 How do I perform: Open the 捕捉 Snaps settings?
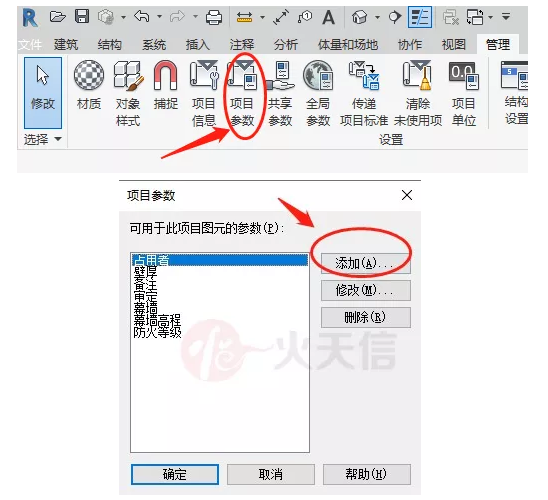[x=166, y=85]
